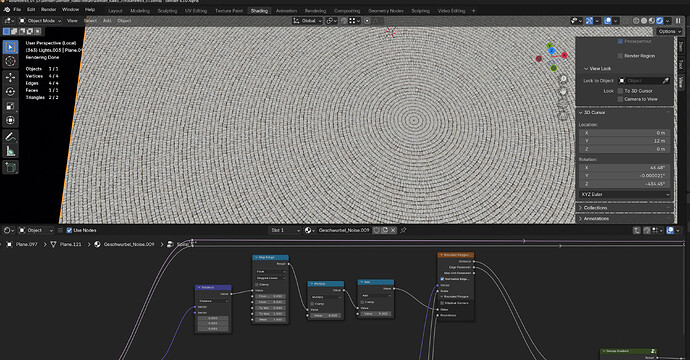Screen dimensions: 690x360
Task: Select the Measure tool
Action: pos(11,152)
